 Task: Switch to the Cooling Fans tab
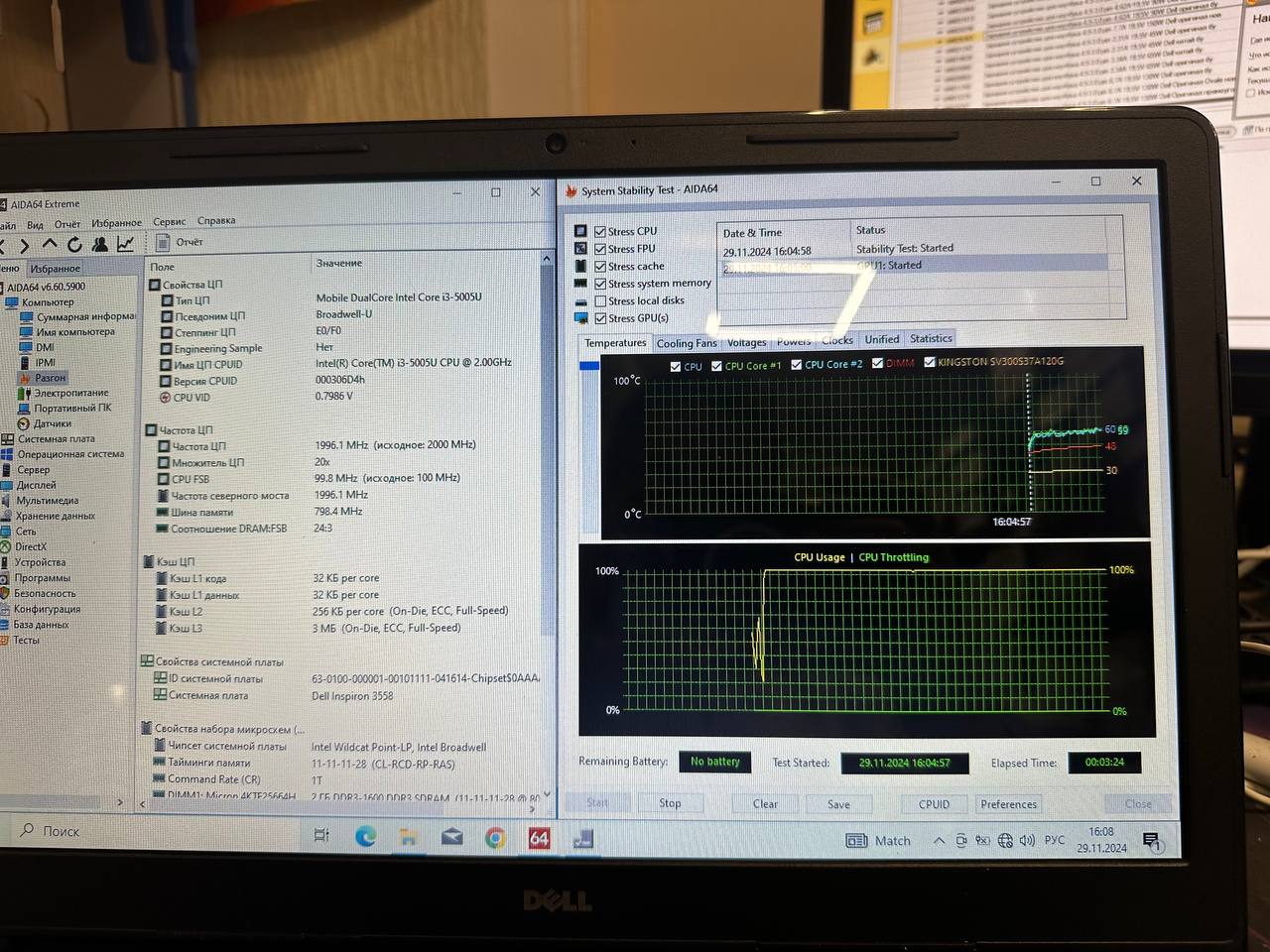pos(687,343)
